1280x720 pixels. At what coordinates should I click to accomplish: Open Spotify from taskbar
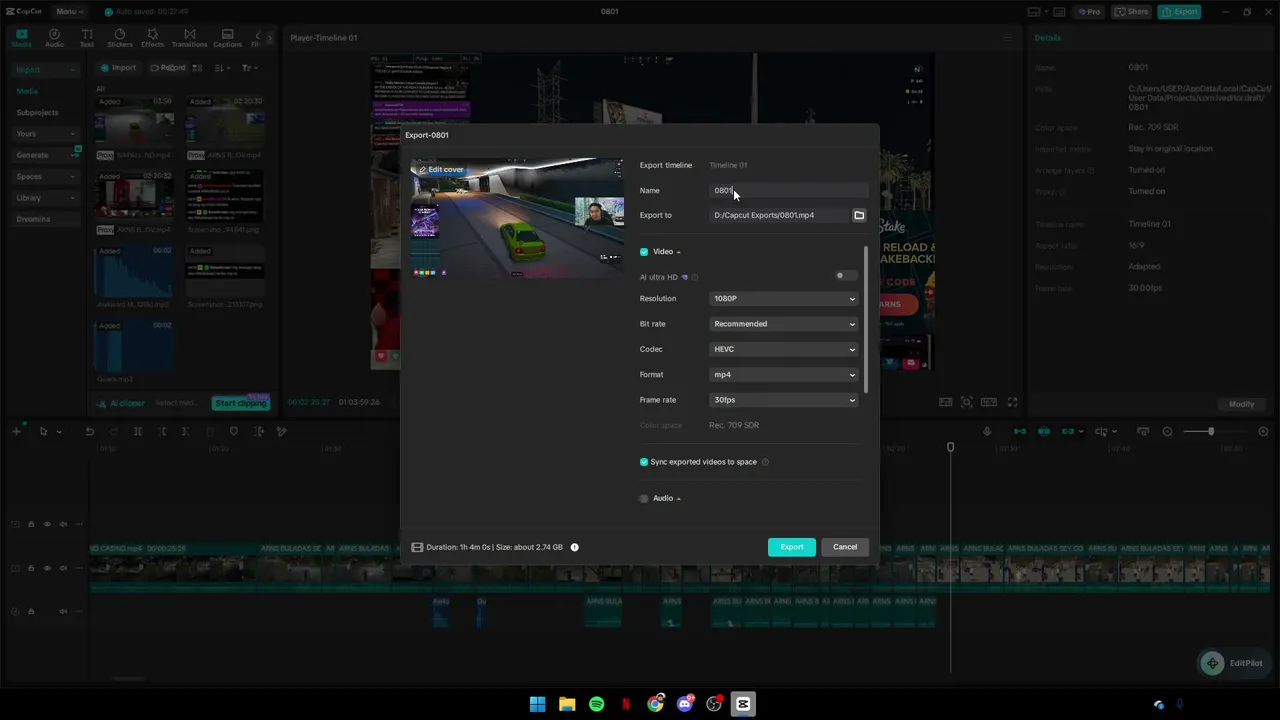596,704
